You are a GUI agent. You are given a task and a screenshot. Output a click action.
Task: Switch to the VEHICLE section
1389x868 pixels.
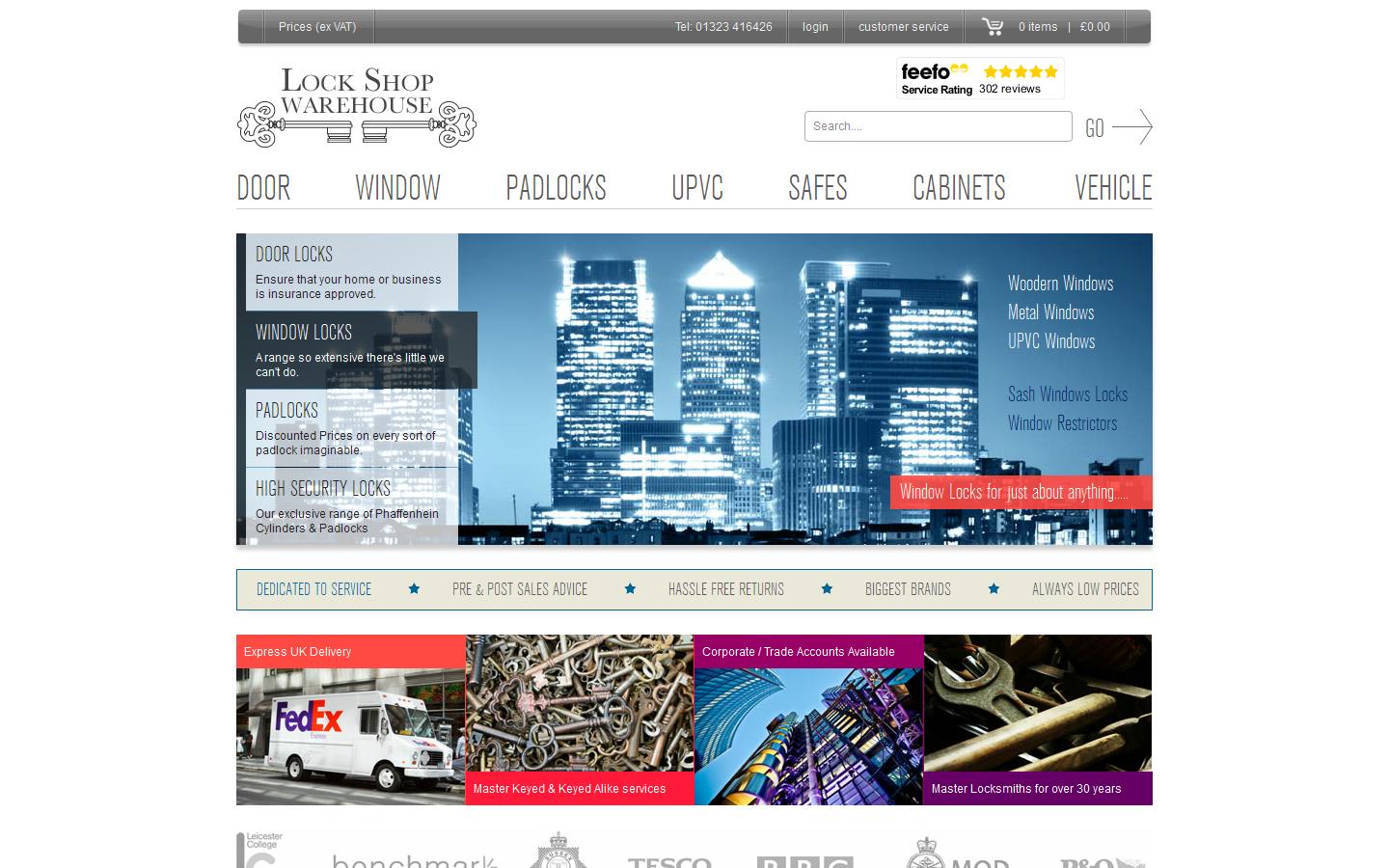(1113, 188)
